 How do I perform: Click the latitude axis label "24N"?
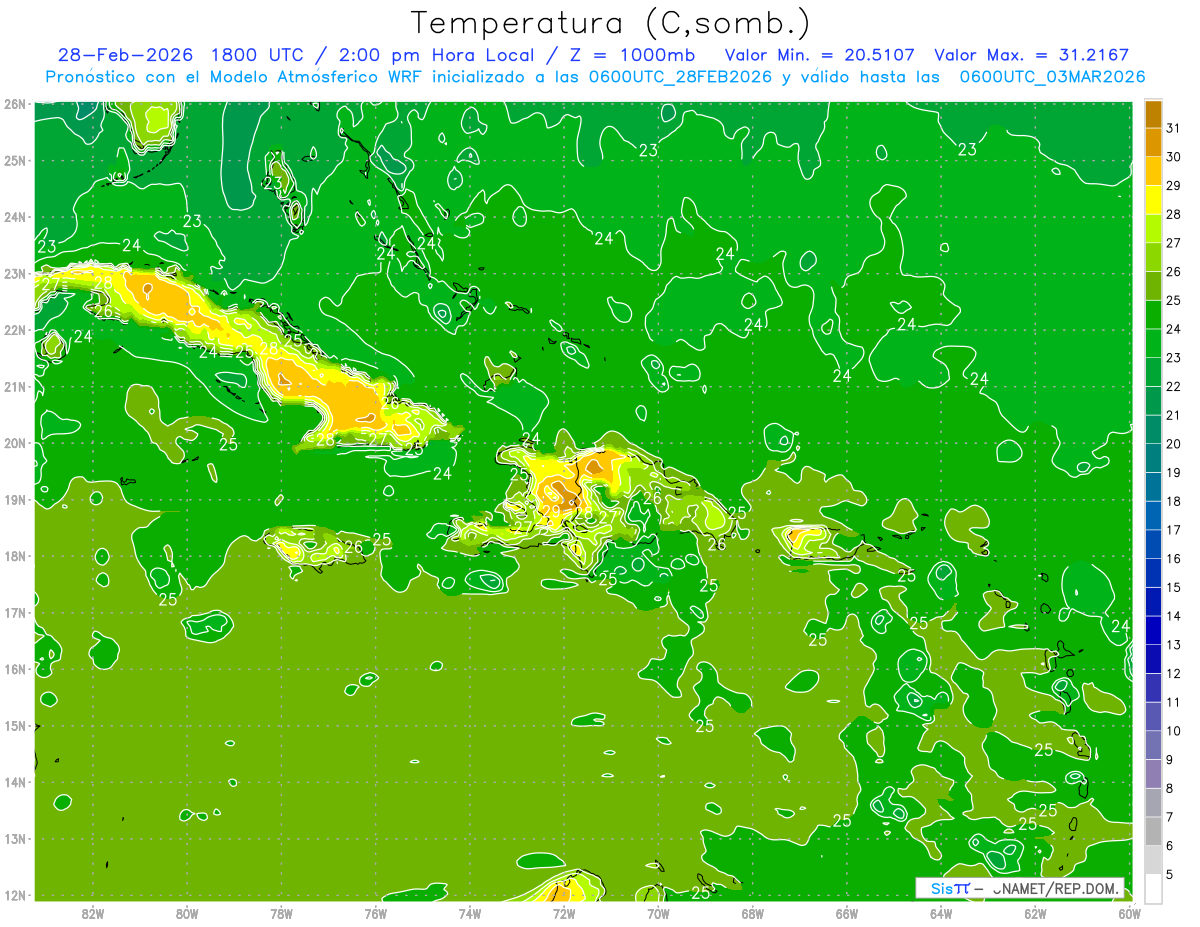15,217
